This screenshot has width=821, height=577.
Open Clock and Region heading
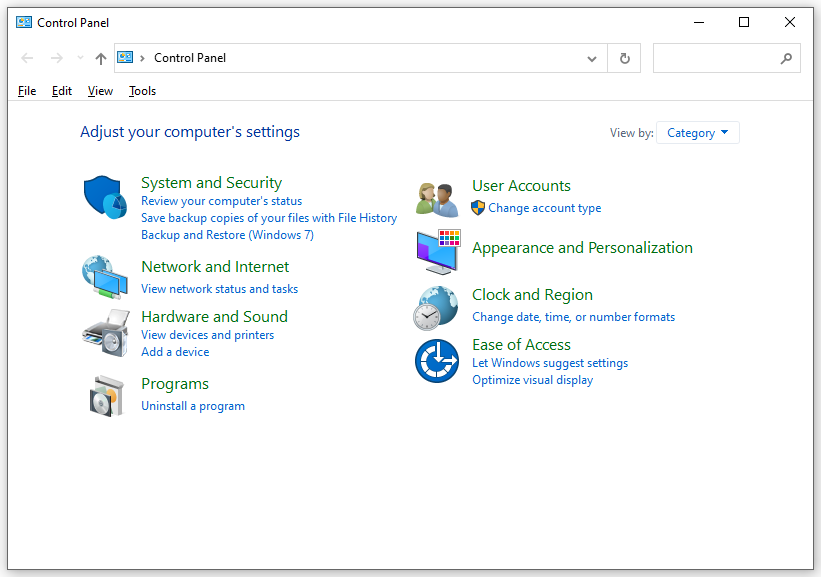point(532,295)
